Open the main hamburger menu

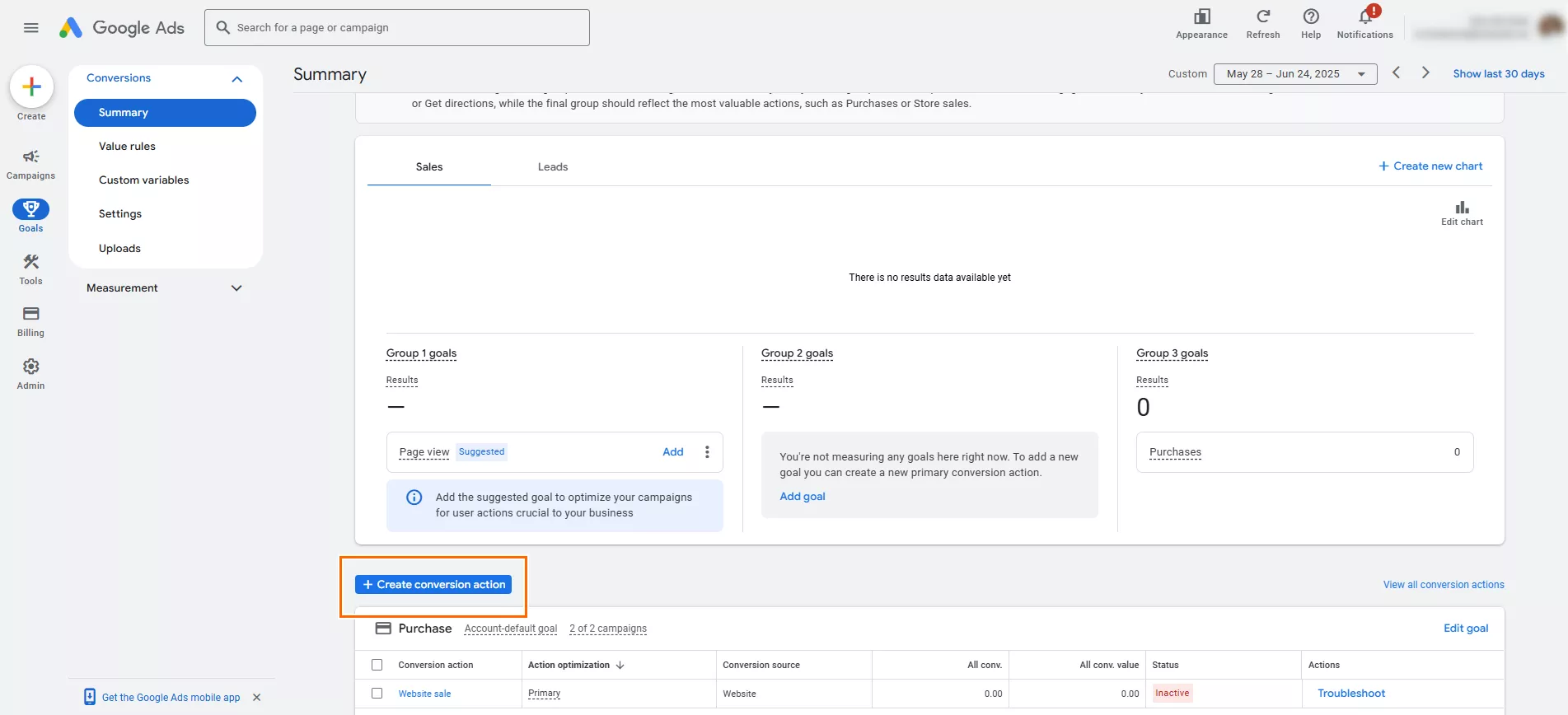(x=31, y=28)
